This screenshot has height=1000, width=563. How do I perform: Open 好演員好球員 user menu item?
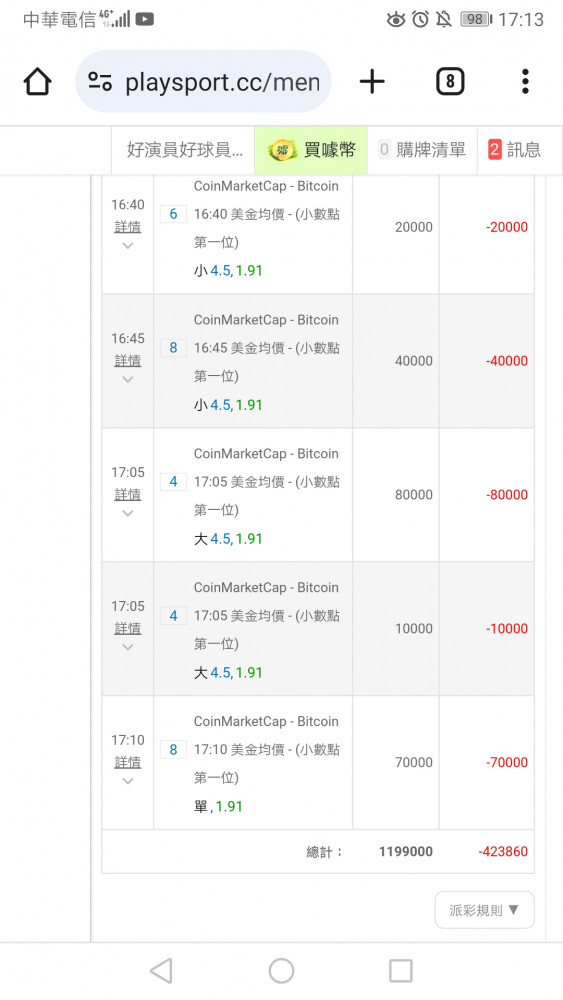coord(184,150)
